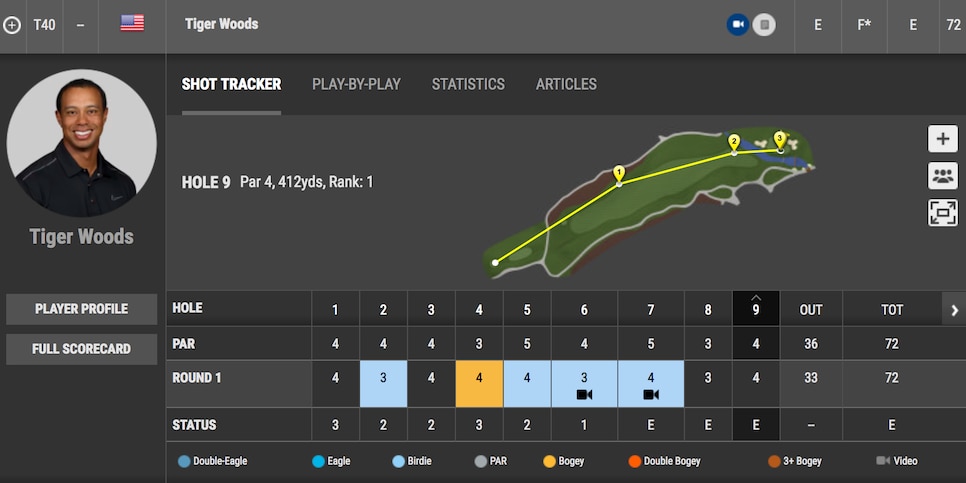Open the Articles tab
Image resolution: width=966 pixels, height=483 pixels.
coord(566,84)
